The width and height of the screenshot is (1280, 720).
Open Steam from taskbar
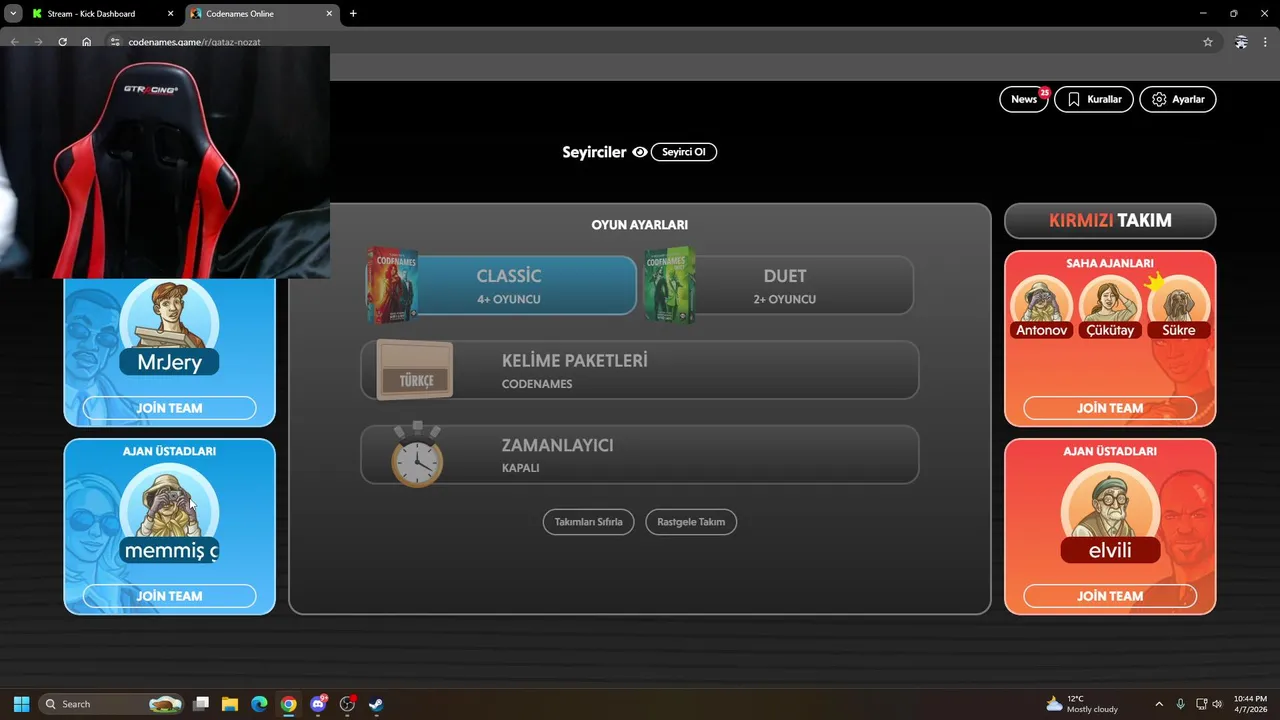[x=376, y=704]
